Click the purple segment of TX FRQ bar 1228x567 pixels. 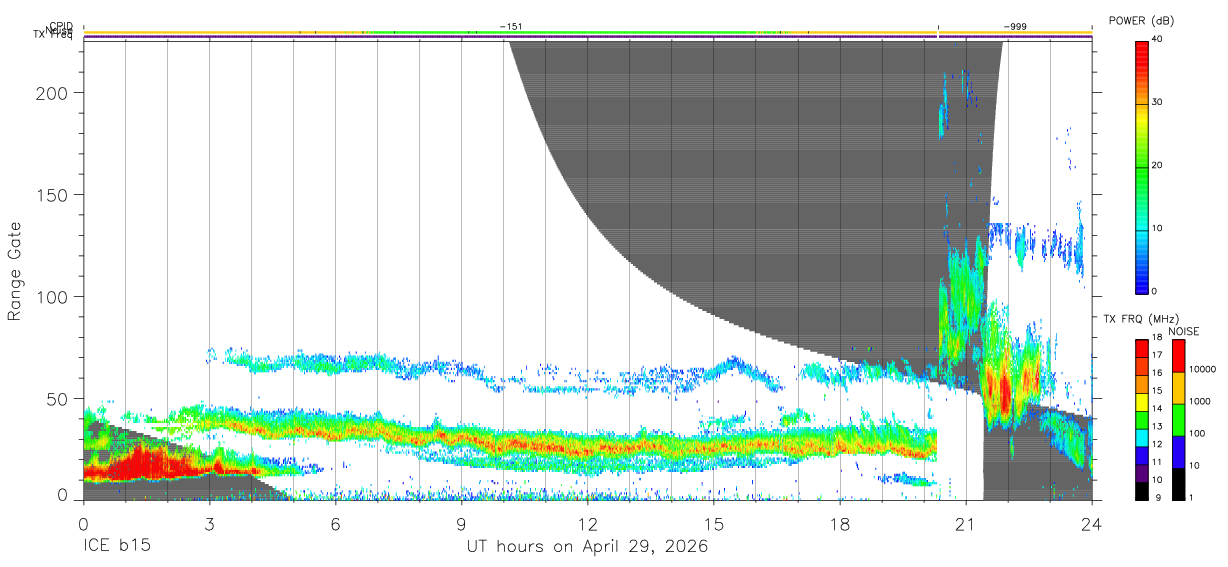tap(1142, 473)
